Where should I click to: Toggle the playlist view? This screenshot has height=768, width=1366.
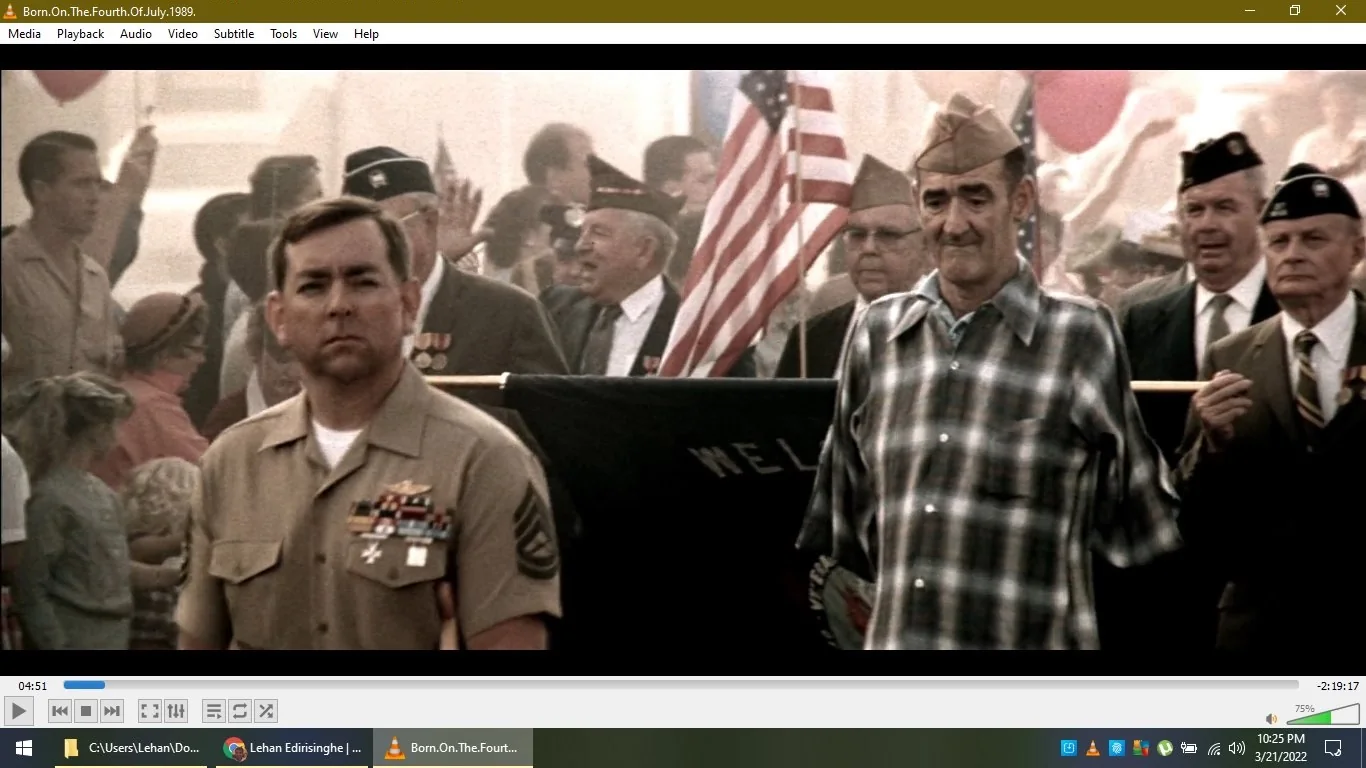tap(214, 711)
